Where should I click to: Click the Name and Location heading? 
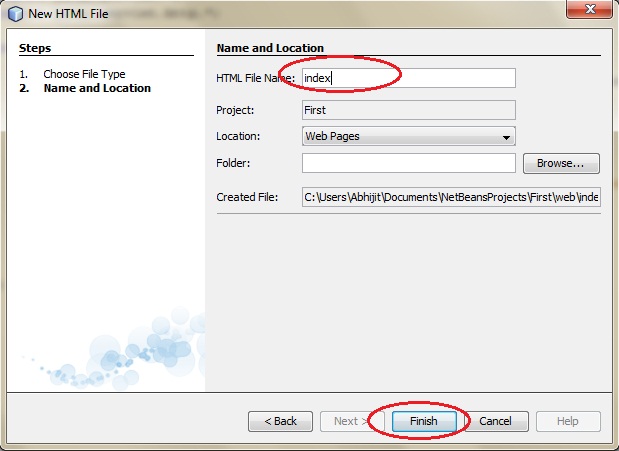[270, 48]
